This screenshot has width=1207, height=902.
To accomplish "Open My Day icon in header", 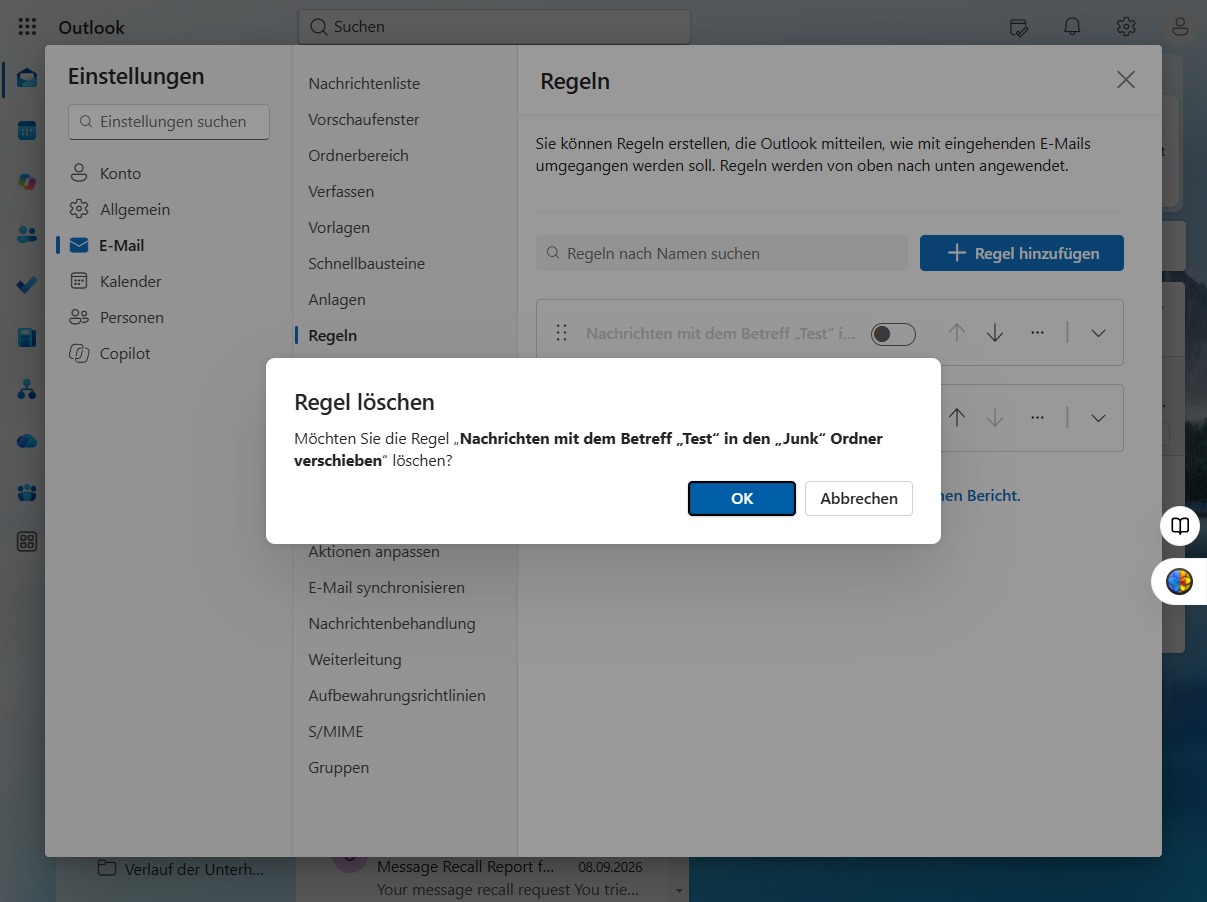I will (x=1019, y=27).
